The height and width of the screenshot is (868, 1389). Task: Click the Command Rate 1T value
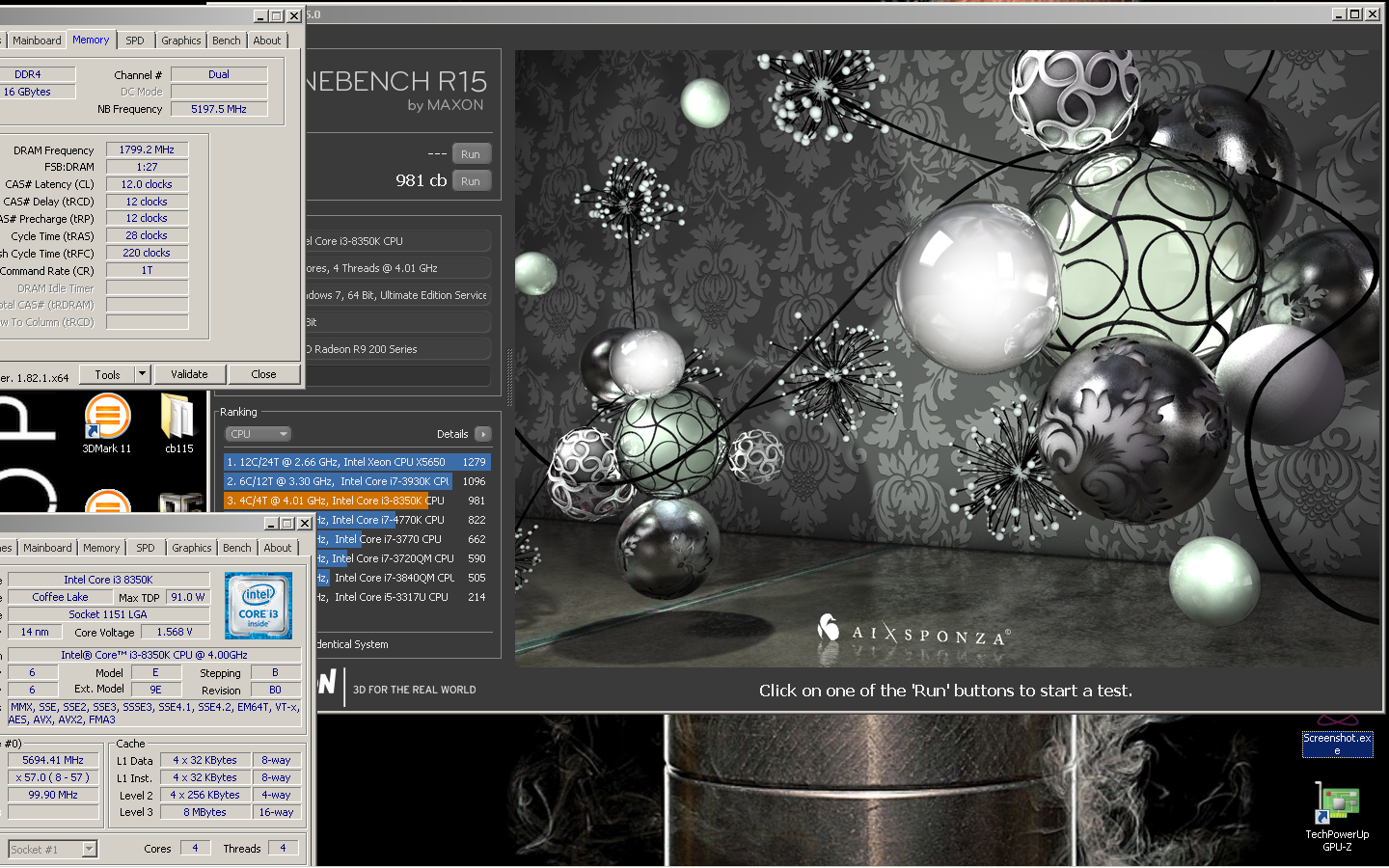tap(147, 270)
